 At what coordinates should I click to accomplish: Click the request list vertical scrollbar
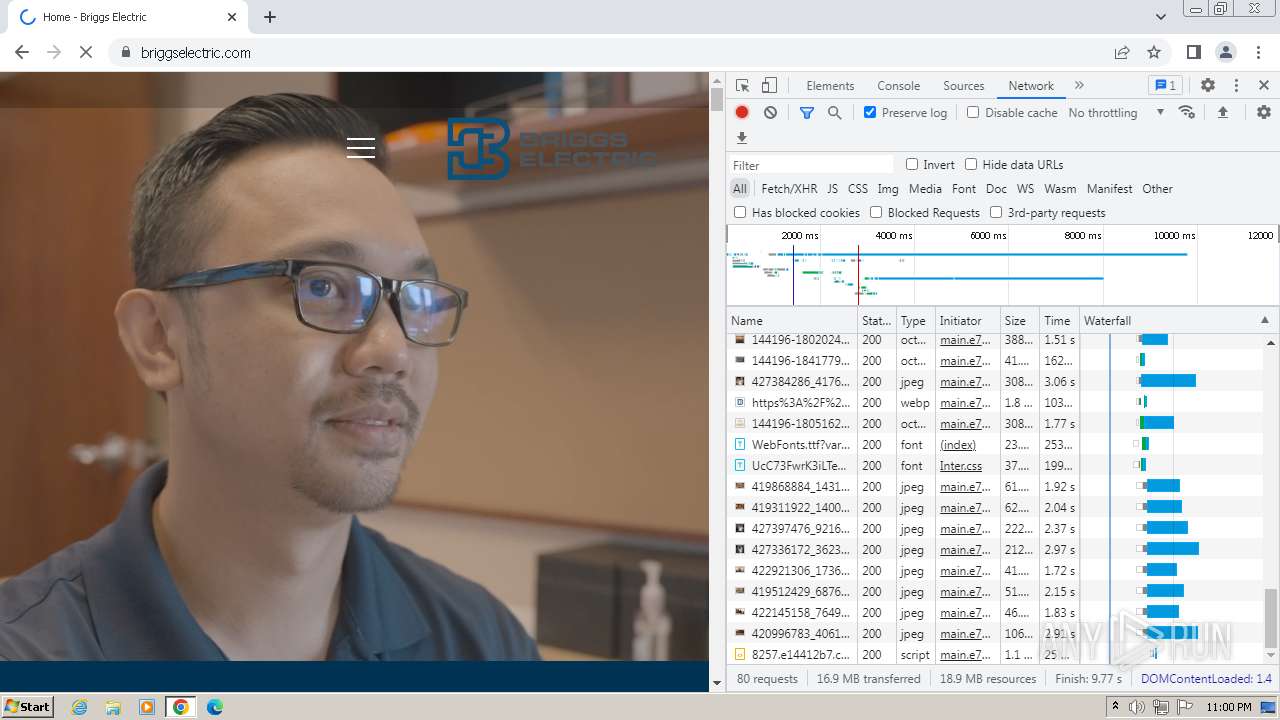pos(1271,618)
